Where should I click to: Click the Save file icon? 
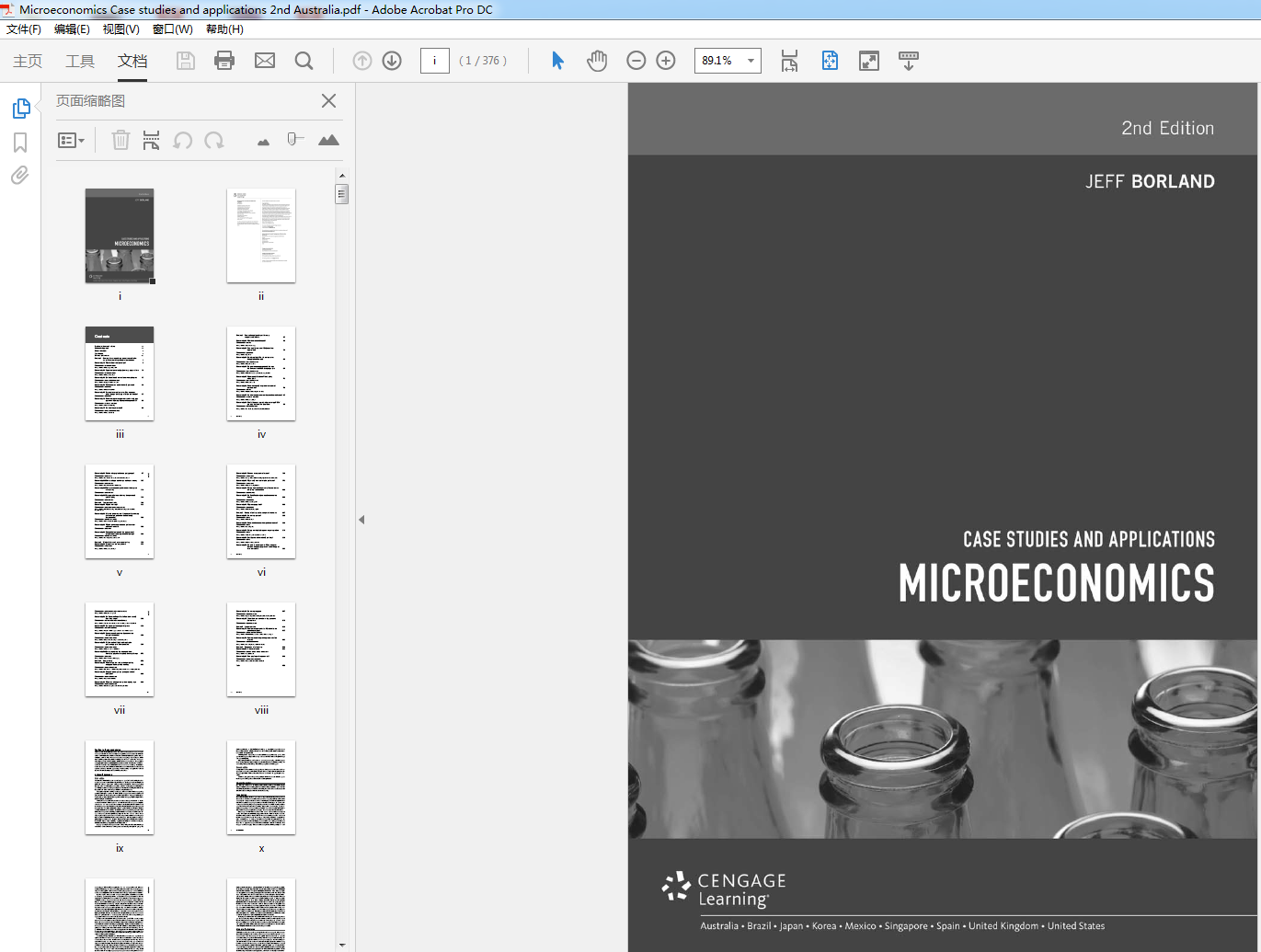(186, 61)
